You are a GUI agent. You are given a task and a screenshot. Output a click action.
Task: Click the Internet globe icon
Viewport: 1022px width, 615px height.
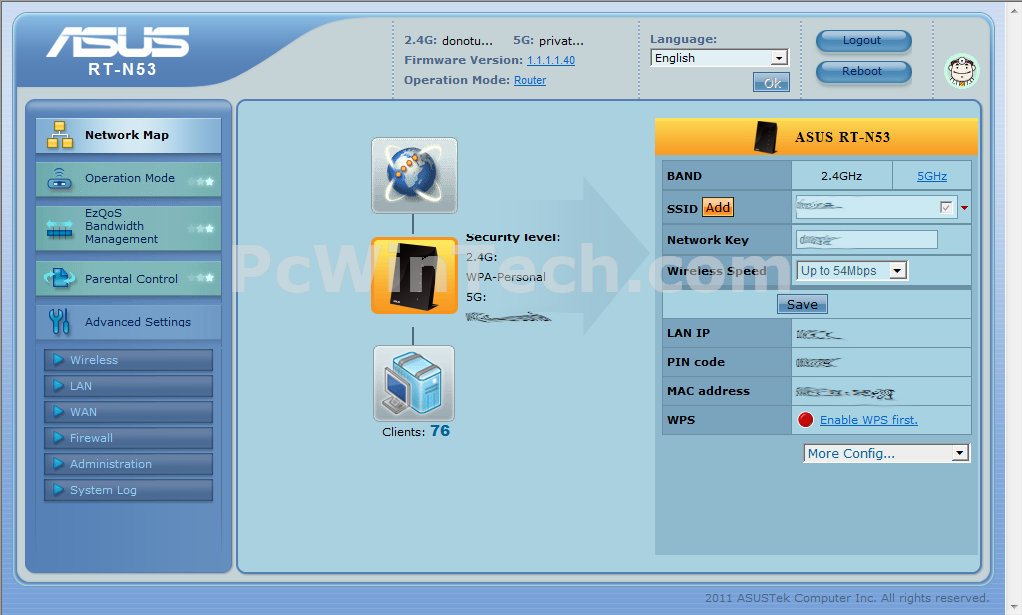(x=415, y=175)
